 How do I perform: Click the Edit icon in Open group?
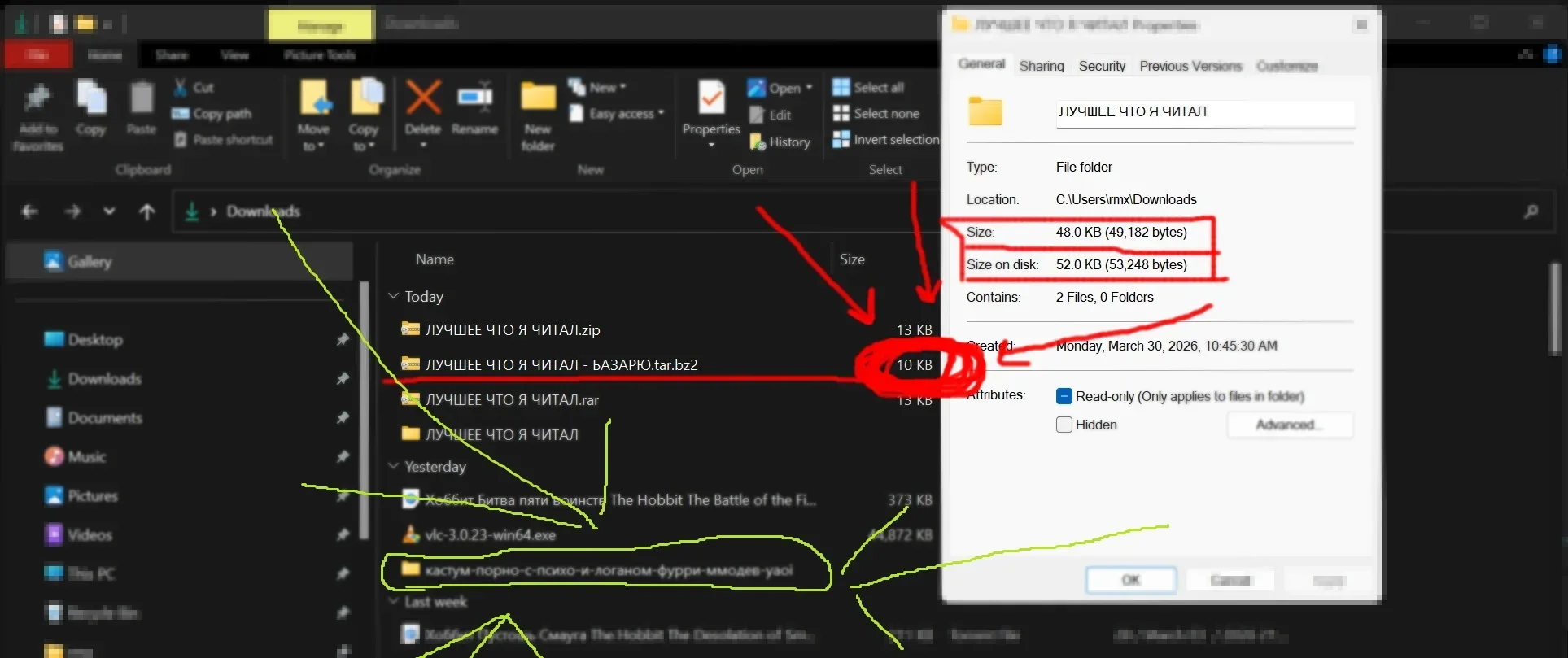(x=757, y=115)
